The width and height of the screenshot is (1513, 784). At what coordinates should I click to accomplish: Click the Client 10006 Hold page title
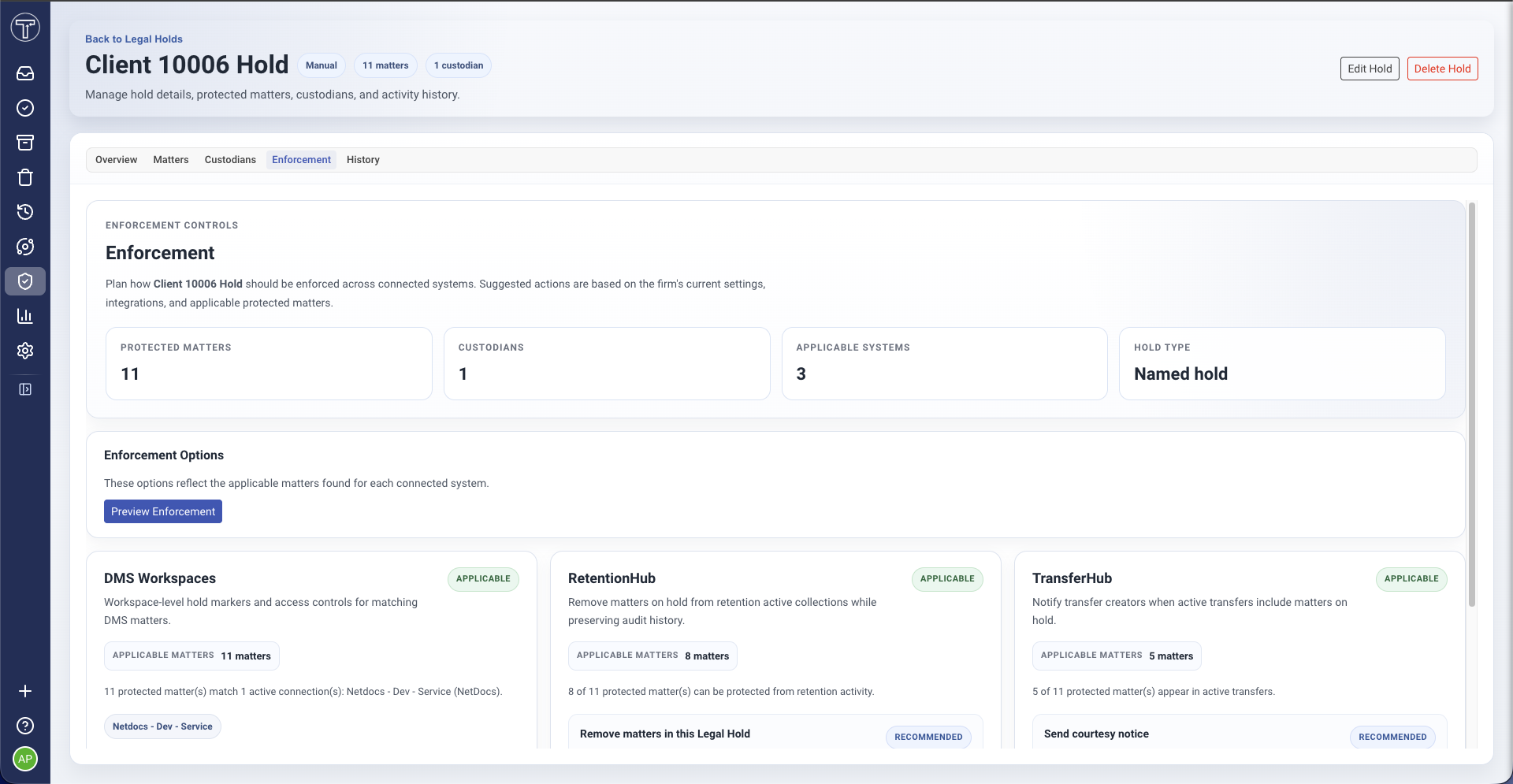(187, 65)
